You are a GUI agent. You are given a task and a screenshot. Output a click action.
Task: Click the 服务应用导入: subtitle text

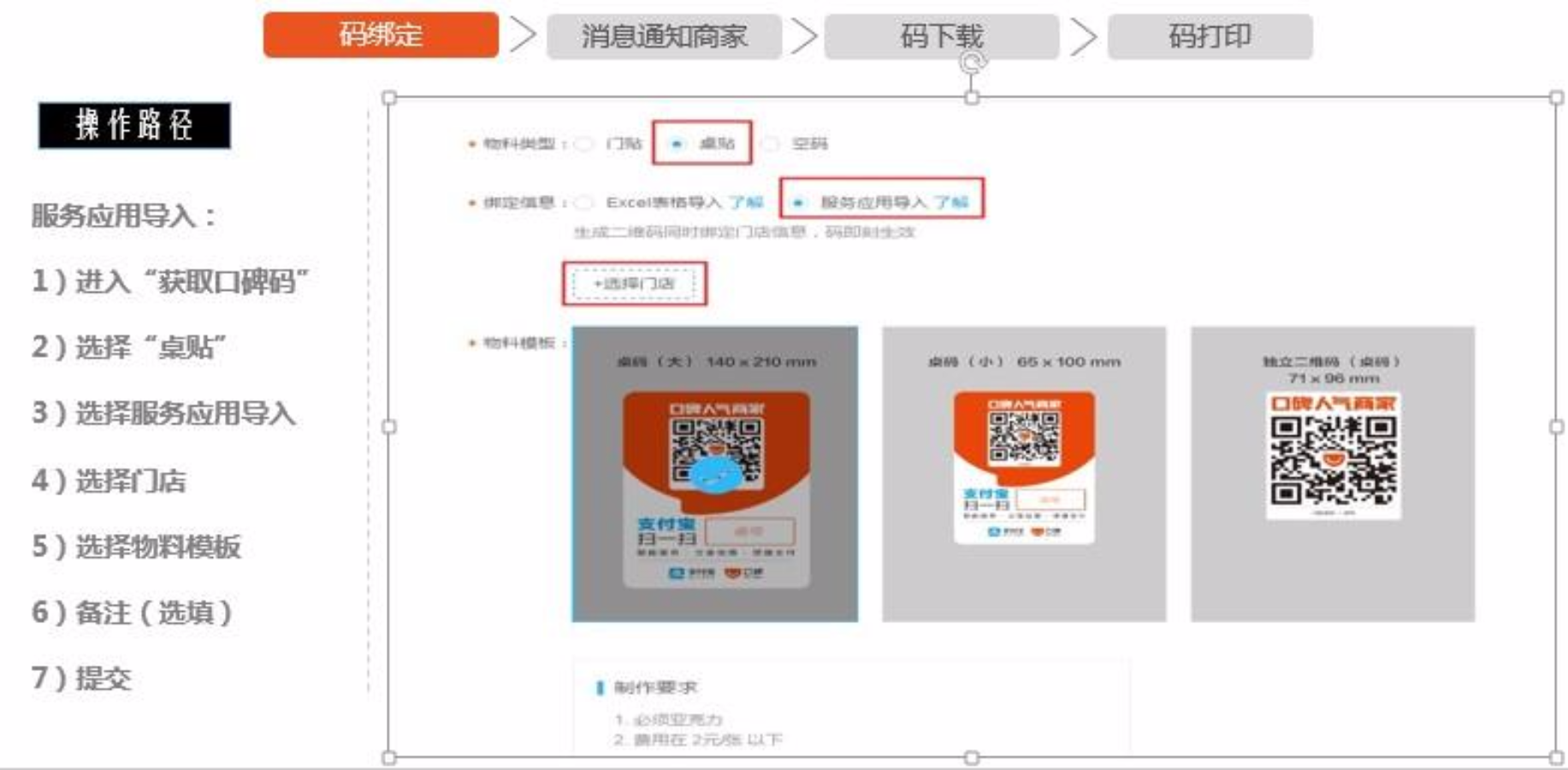pyautogui.click(x=124, y=216)
